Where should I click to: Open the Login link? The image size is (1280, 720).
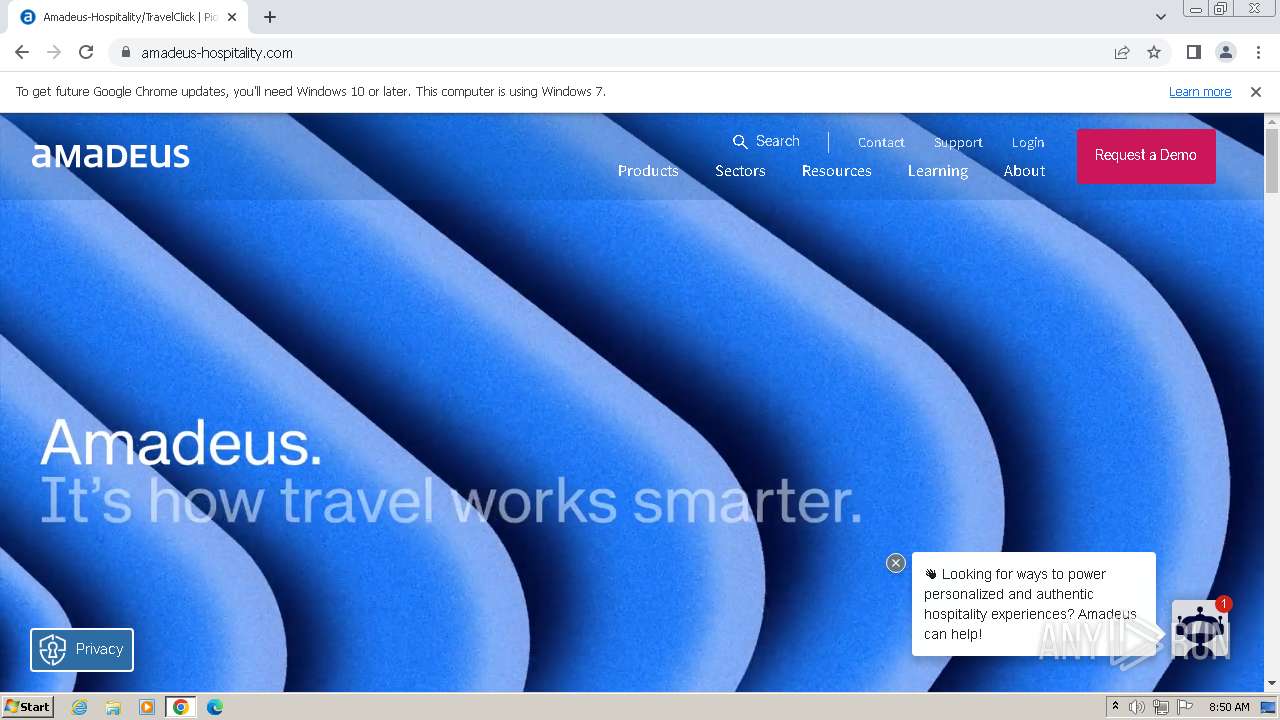(x=1027, y=142)
